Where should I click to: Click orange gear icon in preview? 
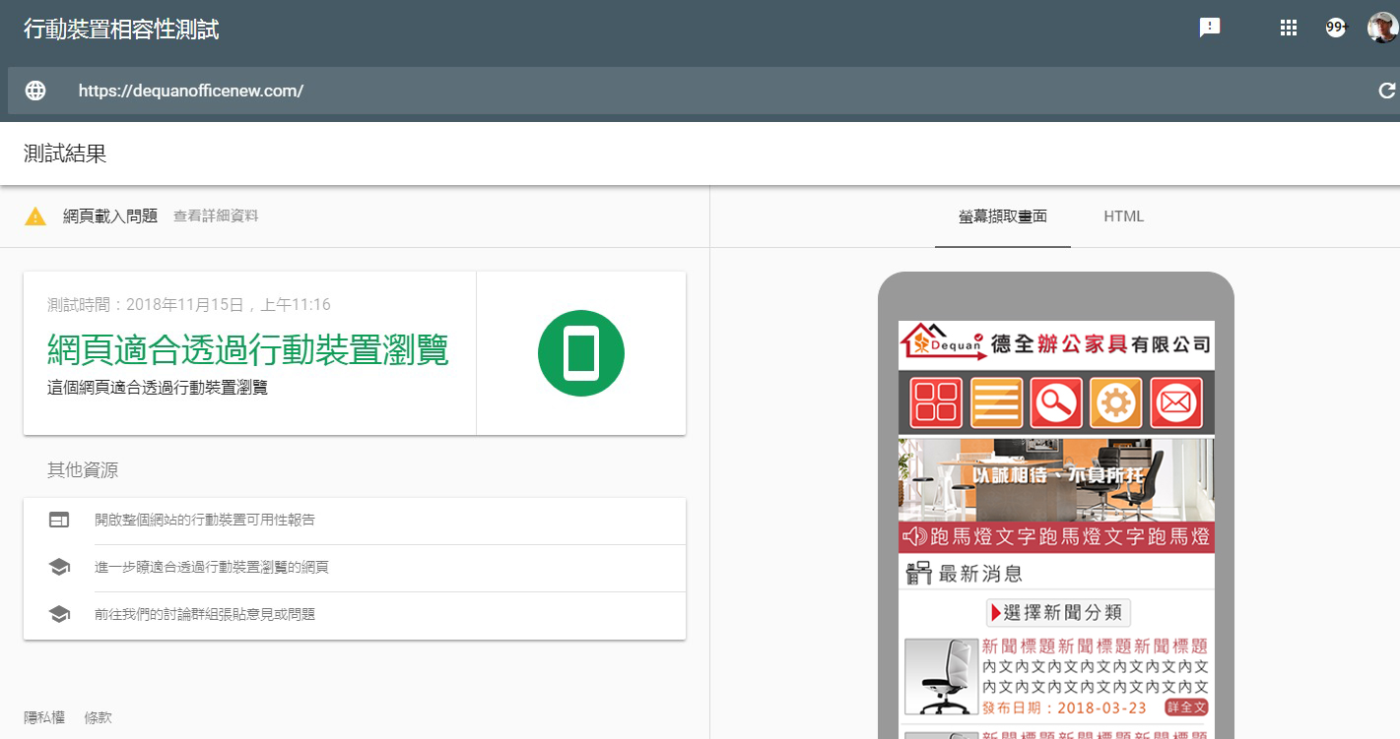tap(1116, 403)
